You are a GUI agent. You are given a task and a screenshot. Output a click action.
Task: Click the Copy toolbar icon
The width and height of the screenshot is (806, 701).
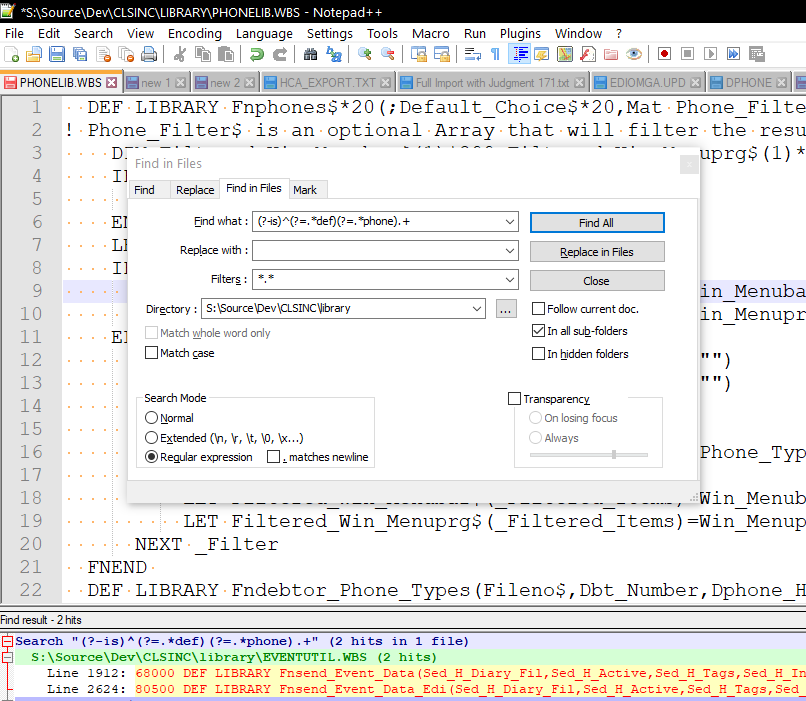point(203,54)
